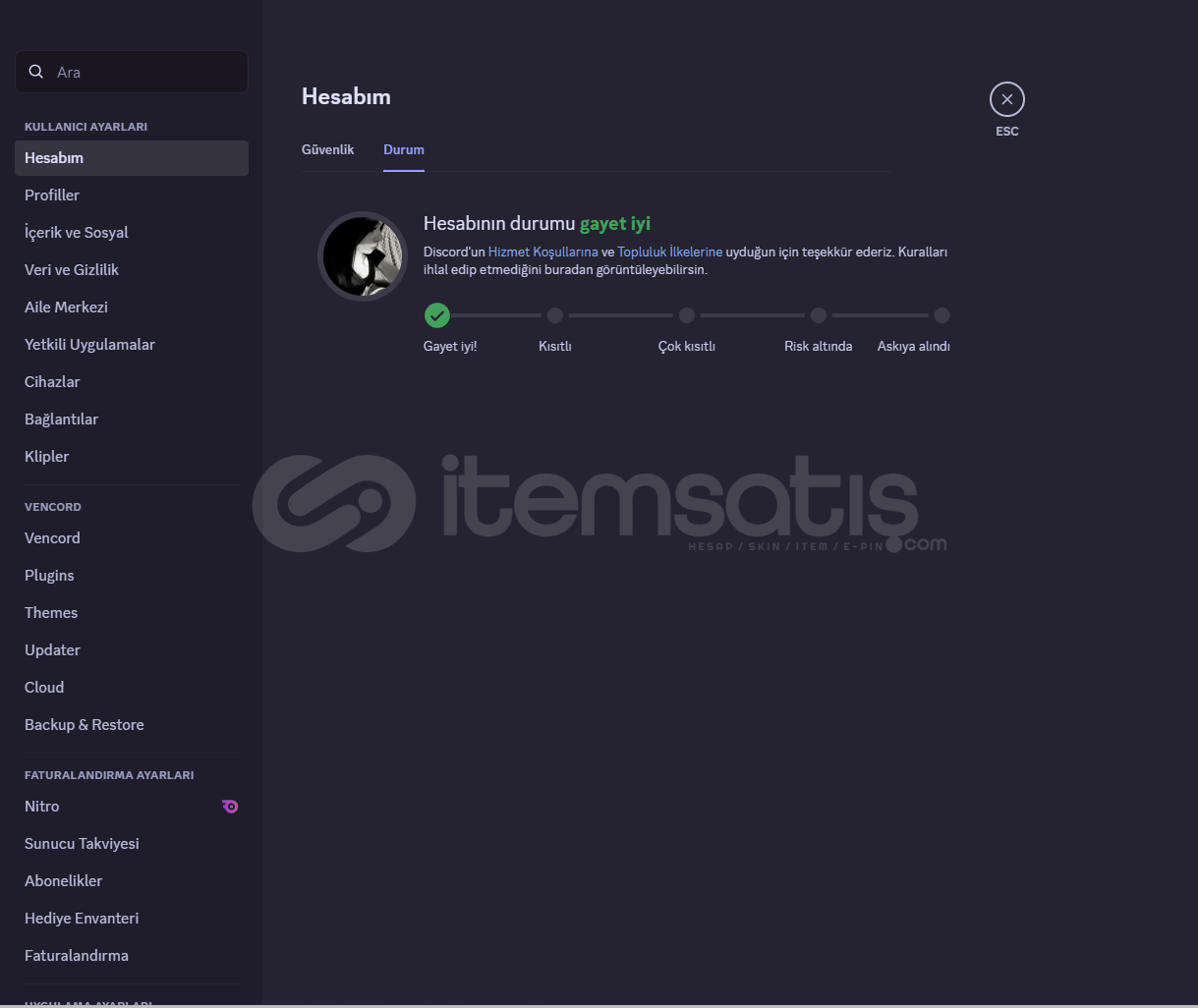Click the 'FATURALANDIRMA AYARLARI' section header
The image size is (1198, 1008).
[109, 775]
